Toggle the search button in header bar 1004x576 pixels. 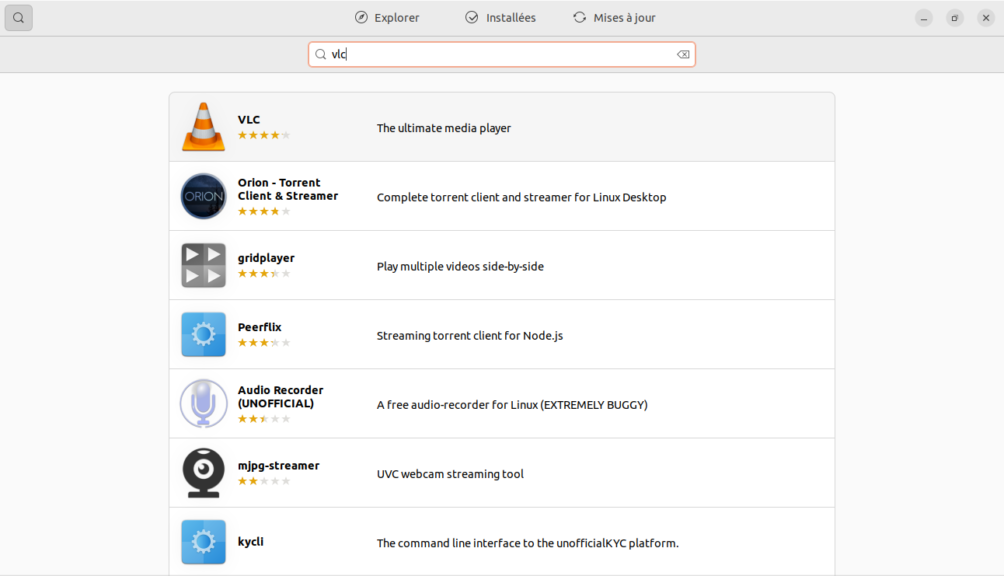19,18
